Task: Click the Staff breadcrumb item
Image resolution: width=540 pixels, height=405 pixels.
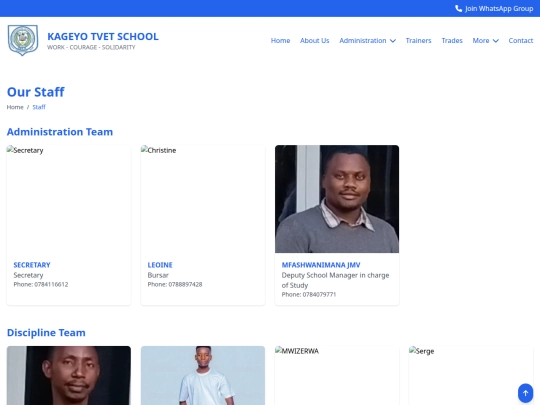Action: pyautogui.click(x=39, y=107)
